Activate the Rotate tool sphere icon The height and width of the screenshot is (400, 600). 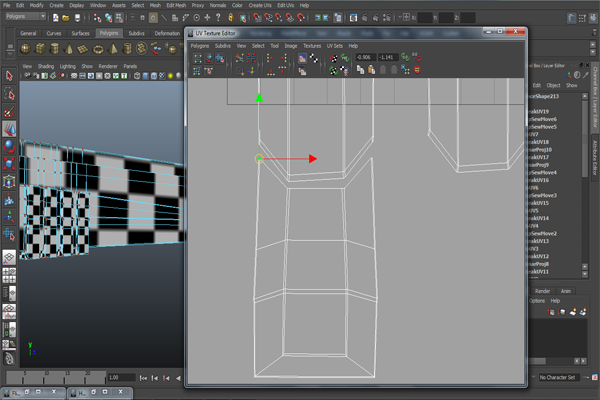coord(9,146)
